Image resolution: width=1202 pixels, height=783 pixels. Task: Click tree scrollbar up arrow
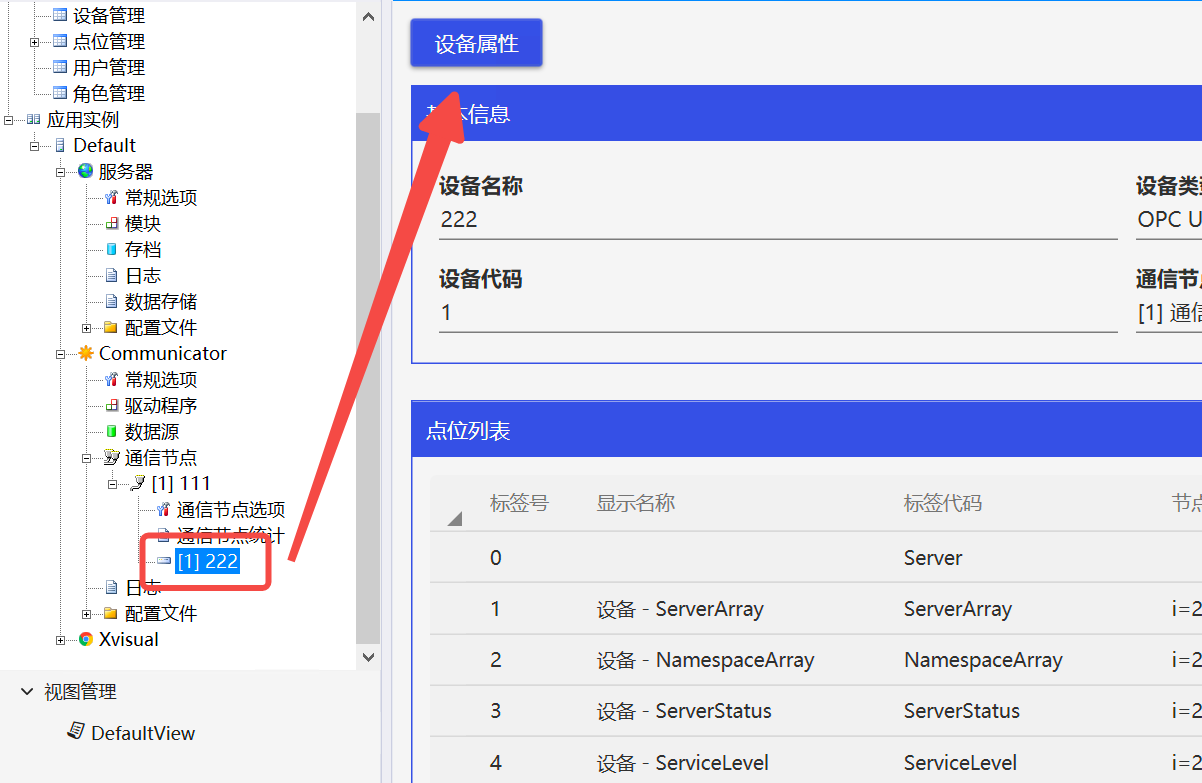tap(368, 16)
